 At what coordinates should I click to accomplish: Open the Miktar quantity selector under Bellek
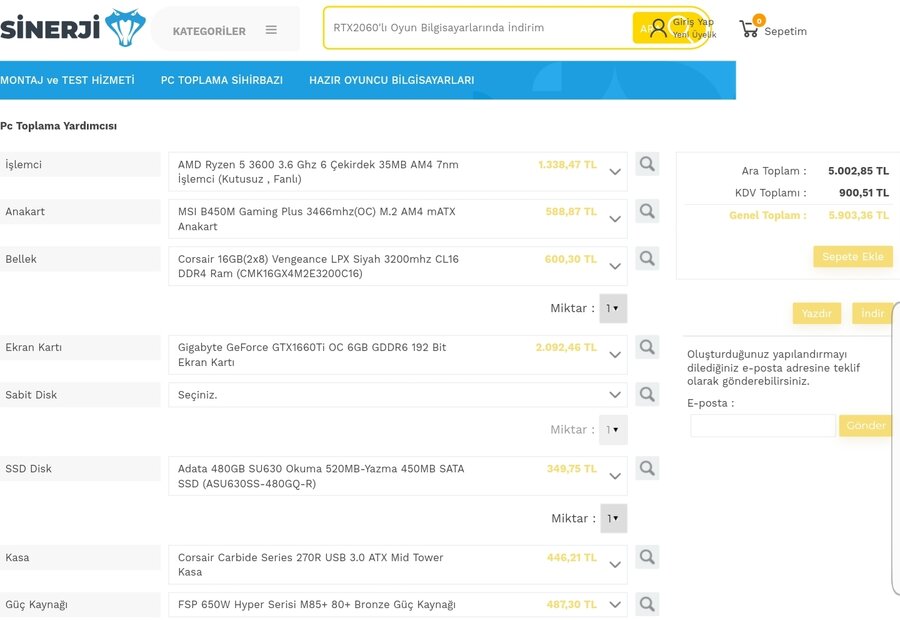coord(613,308)
